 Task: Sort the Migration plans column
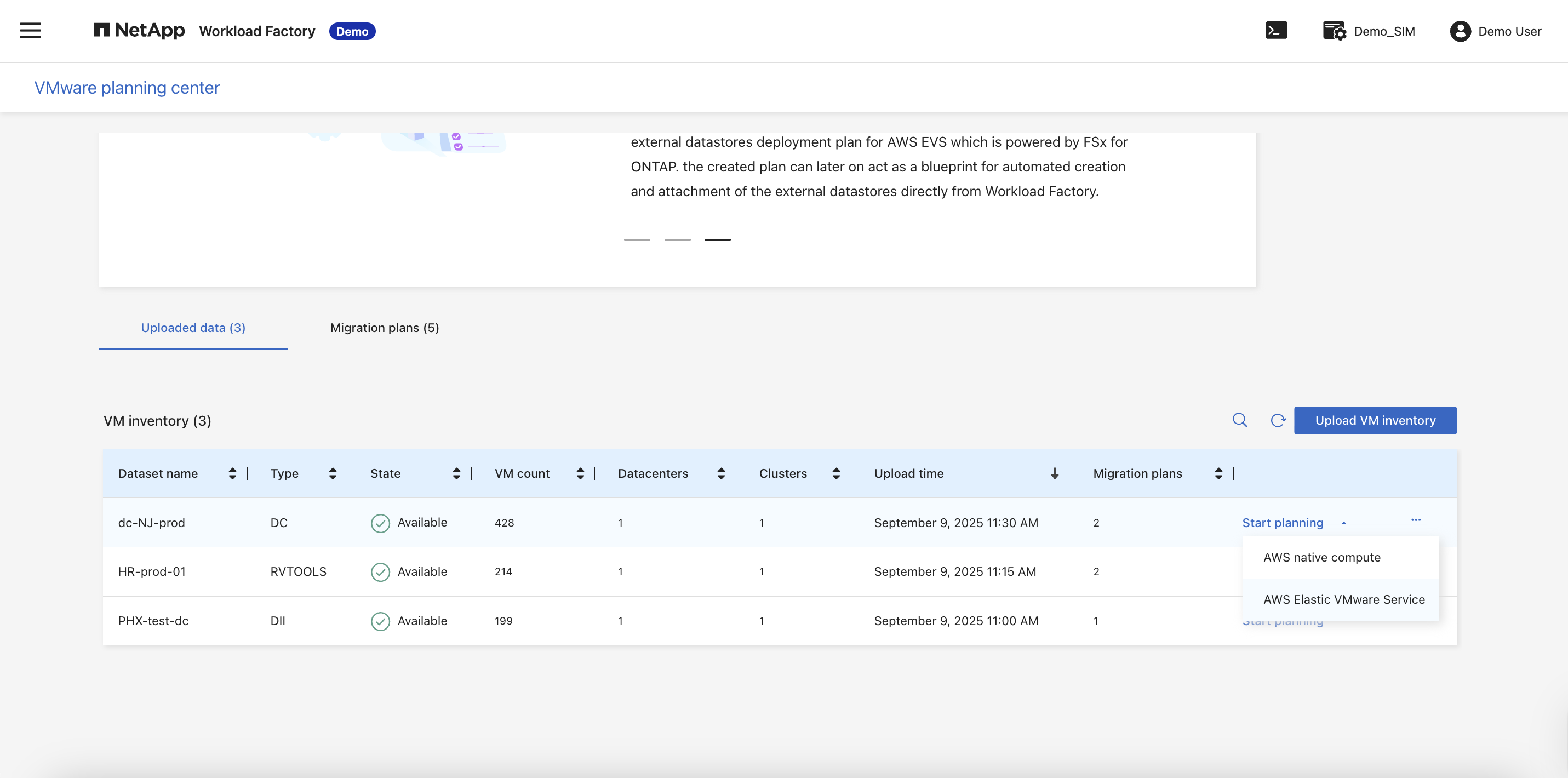(x=1218, y=473)
